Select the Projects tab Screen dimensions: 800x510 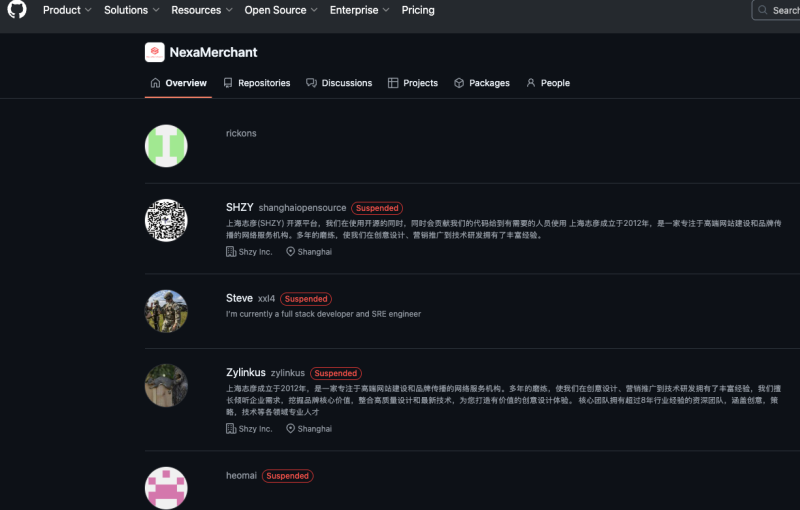413,83
